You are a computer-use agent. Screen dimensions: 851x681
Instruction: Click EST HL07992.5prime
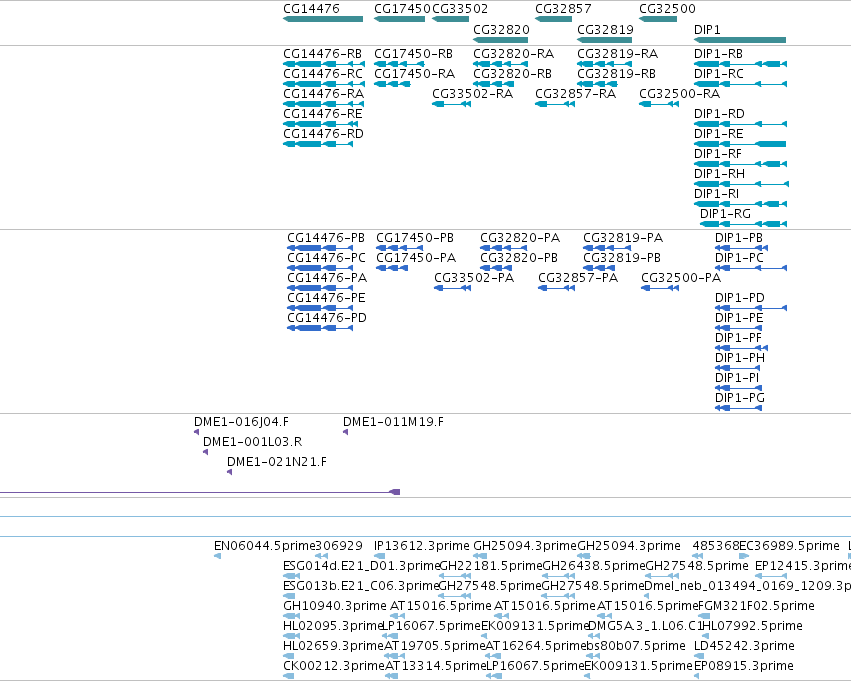point(705,636)
